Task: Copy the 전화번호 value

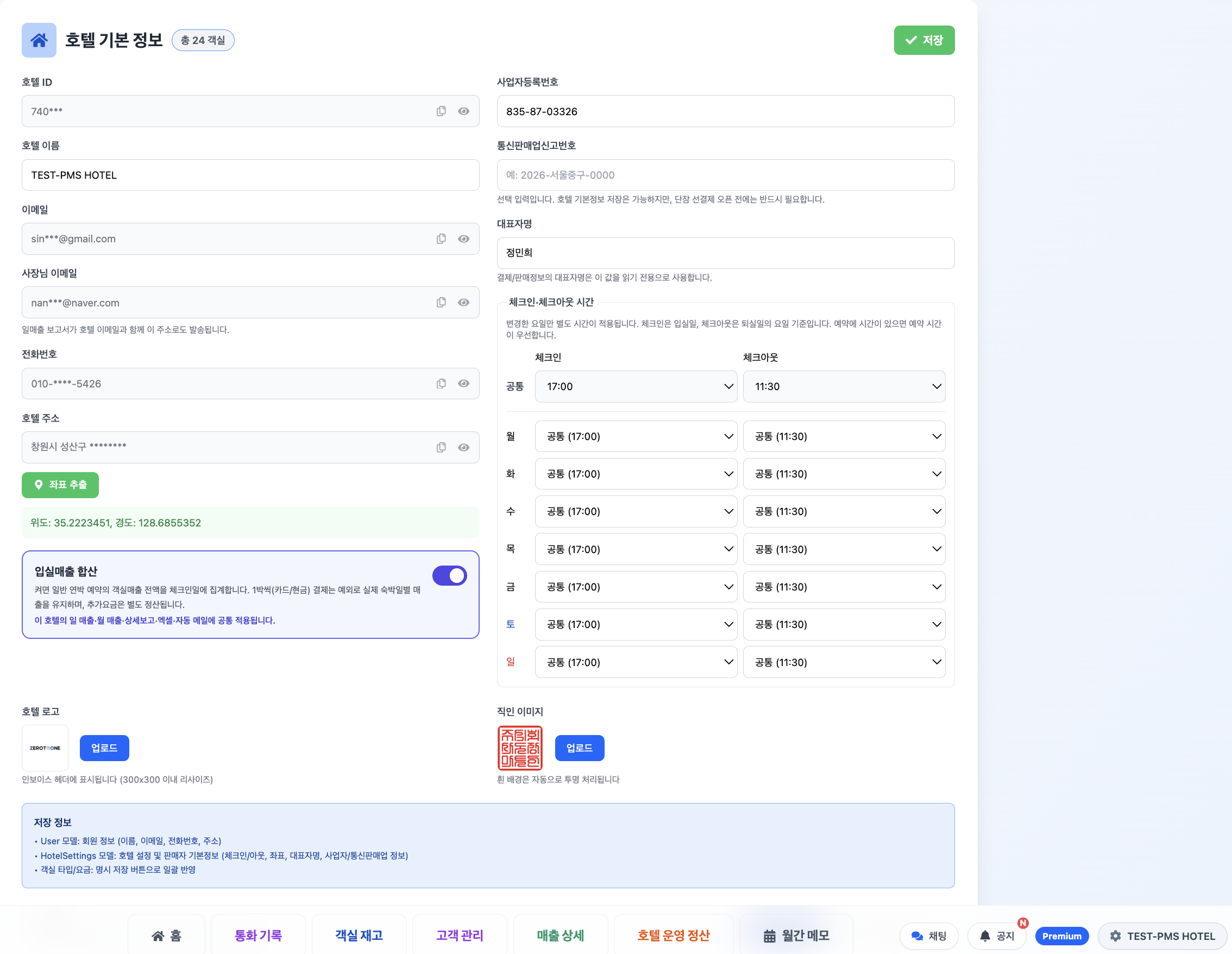Action: click(x=441, y=384)
